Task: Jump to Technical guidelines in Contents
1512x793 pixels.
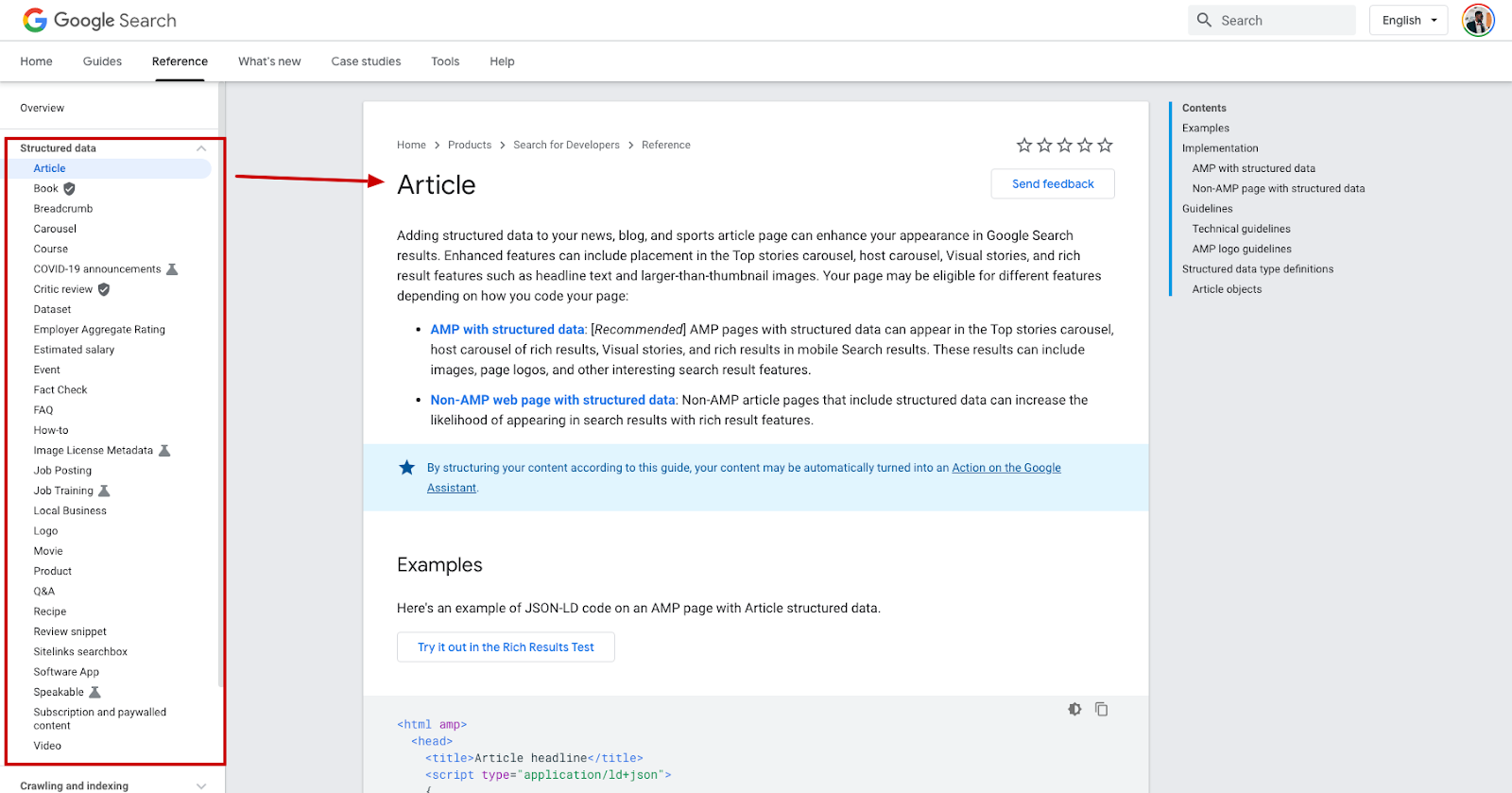Action: pyautogui.click(x=1241, y=230)
